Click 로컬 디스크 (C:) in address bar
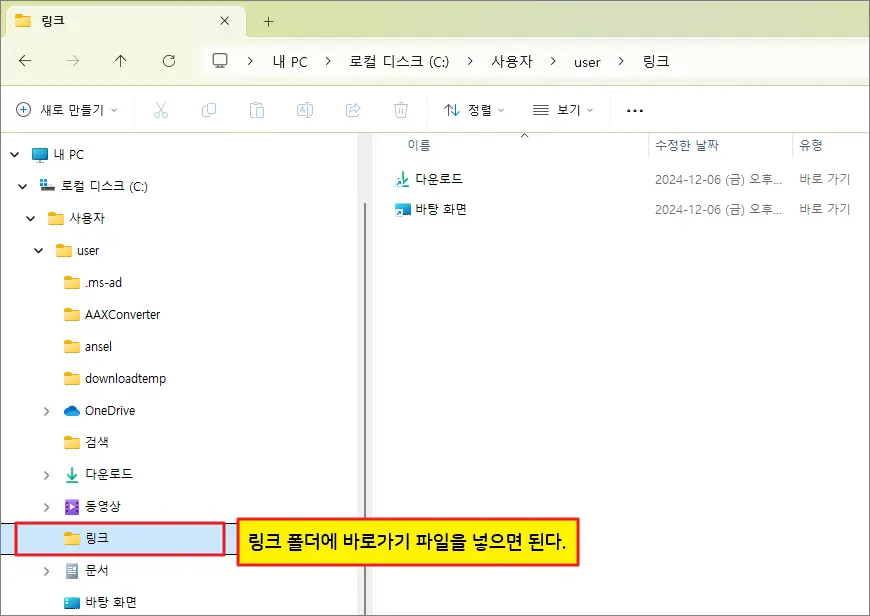 399,62
